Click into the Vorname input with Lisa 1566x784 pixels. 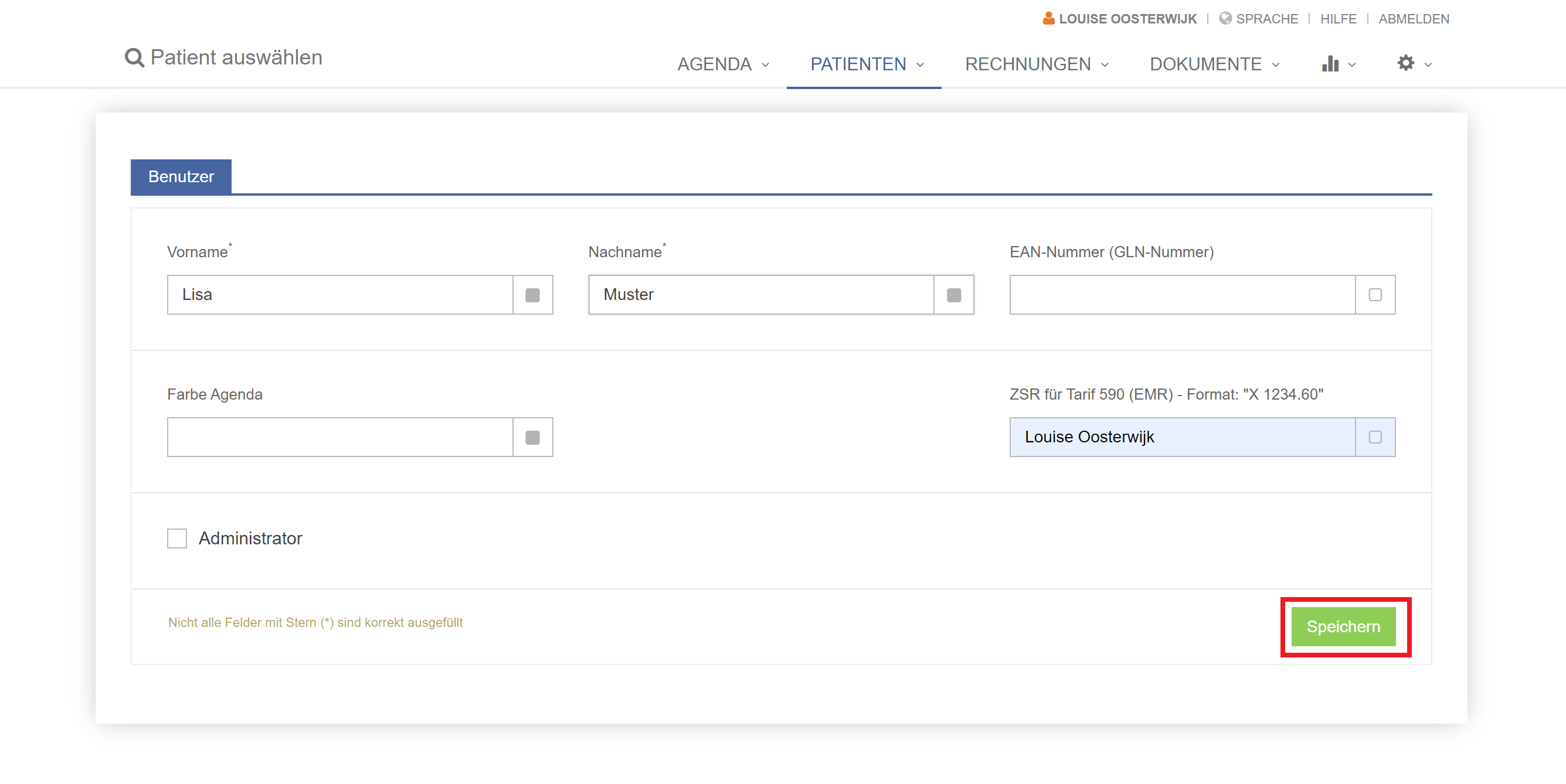340,295
